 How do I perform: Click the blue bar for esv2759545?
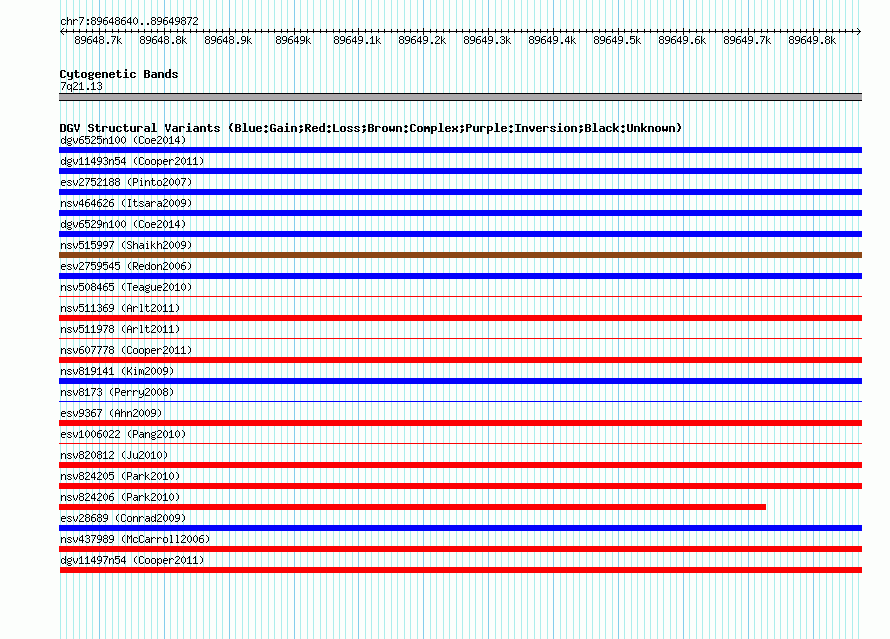[x=460, y=276]
